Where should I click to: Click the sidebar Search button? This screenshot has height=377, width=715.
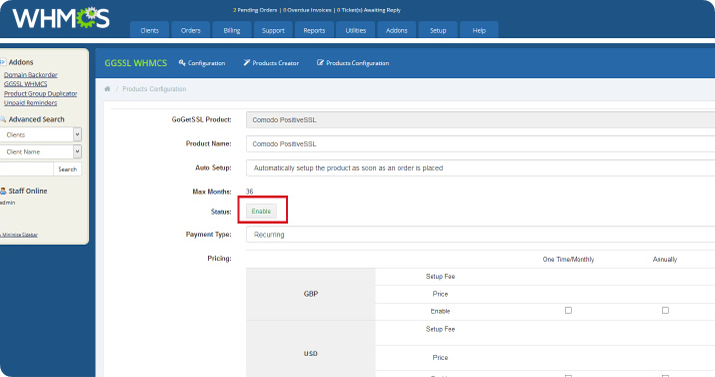67,169
